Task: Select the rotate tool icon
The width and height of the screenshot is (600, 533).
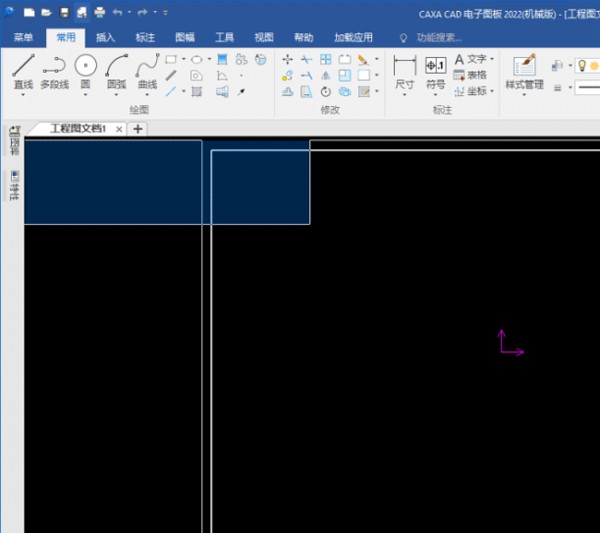Action: tap(326, 91)
